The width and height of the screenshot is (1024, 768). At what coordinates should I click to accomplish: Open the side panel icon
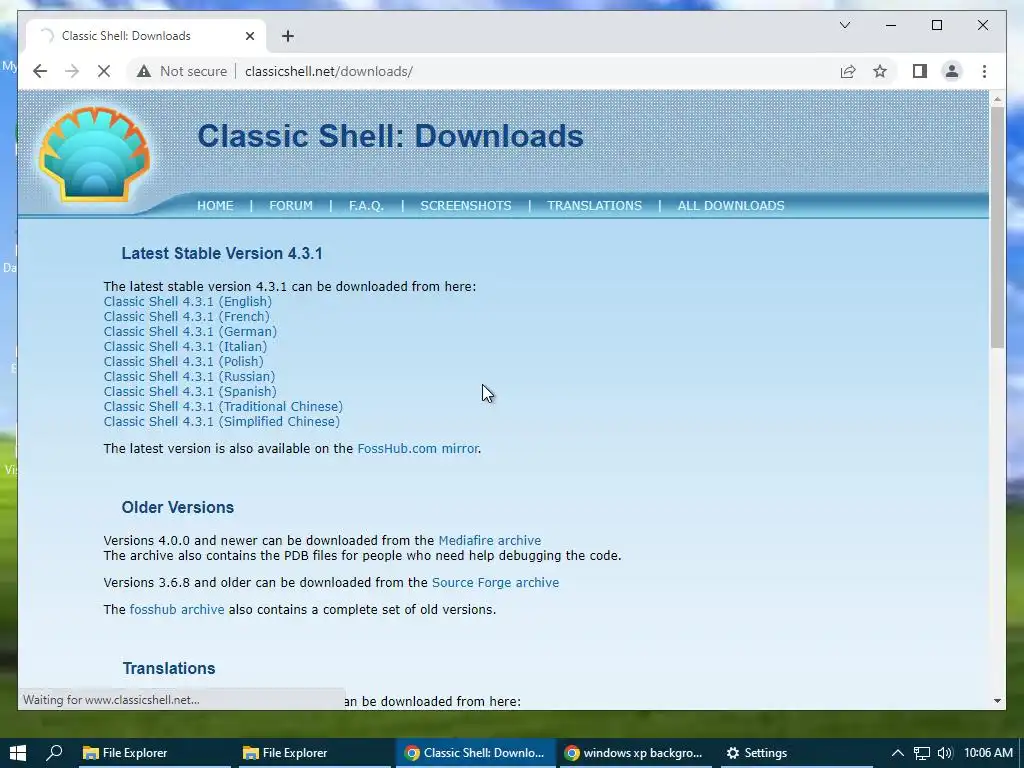920,71
